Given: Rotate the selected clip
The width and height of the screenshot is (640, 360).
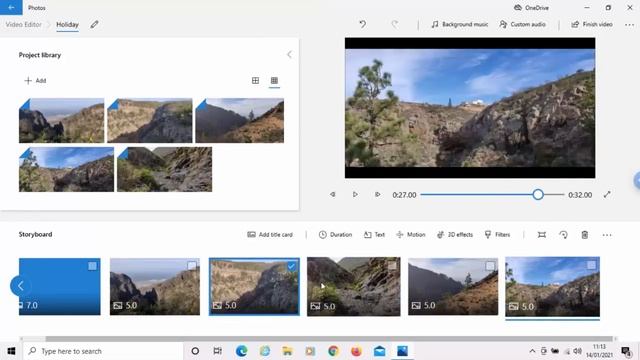Looking at the screenshot, I should click(x=563, y=235).
